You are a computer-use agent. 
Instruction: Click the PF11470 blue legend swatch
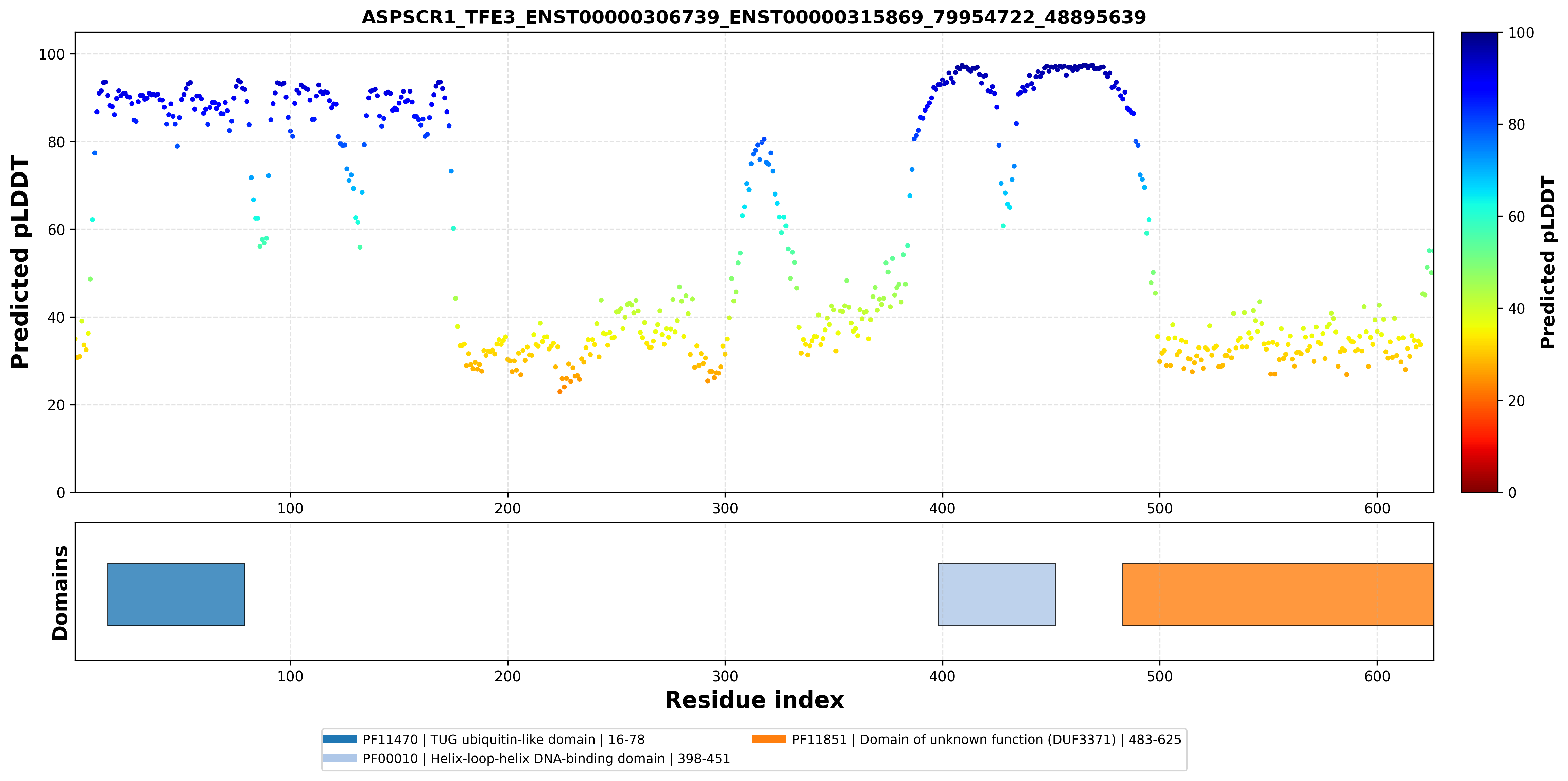point(340,739)
